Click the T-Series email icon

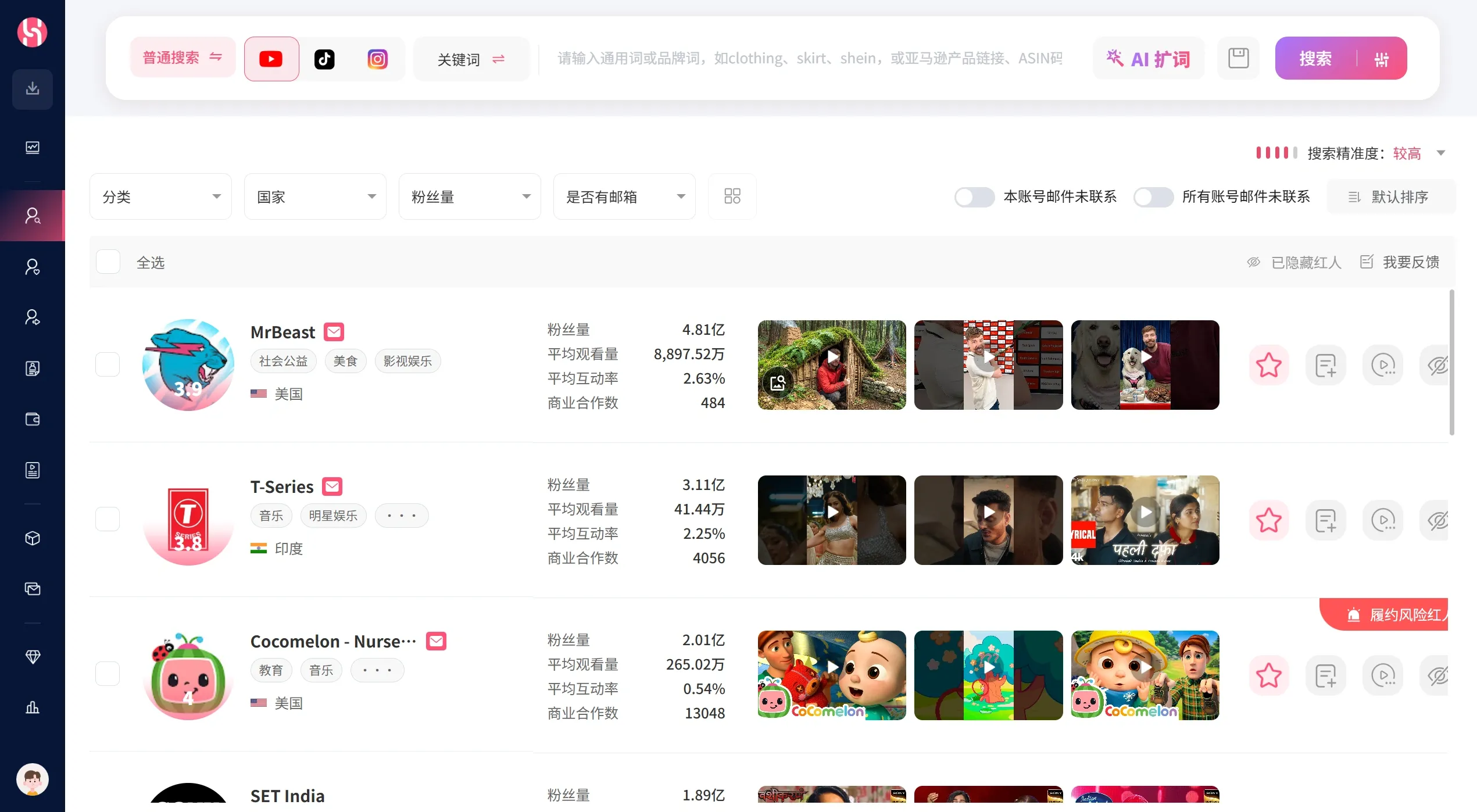click(x=332, y=487)
